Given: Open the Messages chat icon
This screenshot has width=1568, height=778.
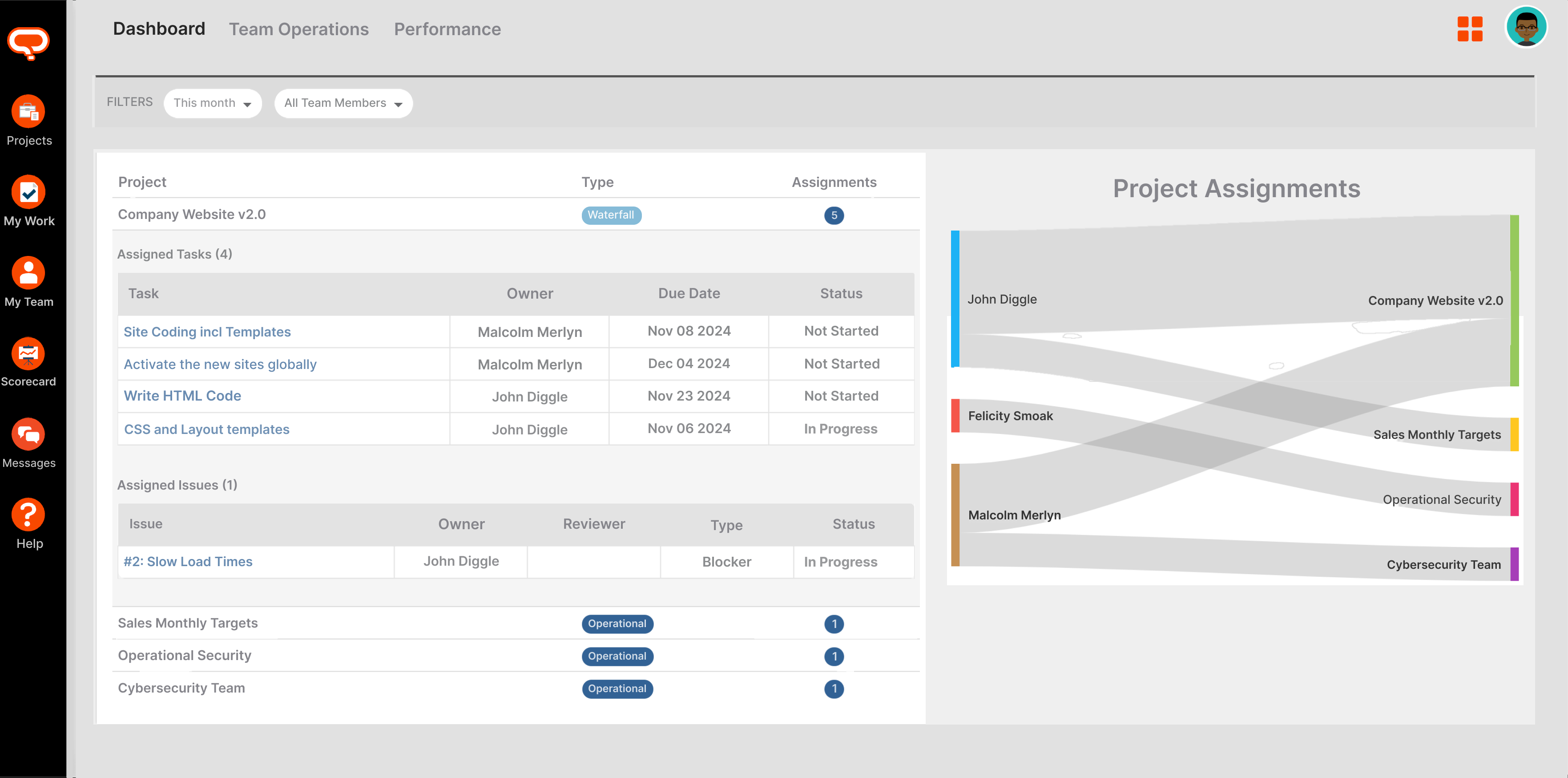Looking at the screenshot, I should click(28, 434).
